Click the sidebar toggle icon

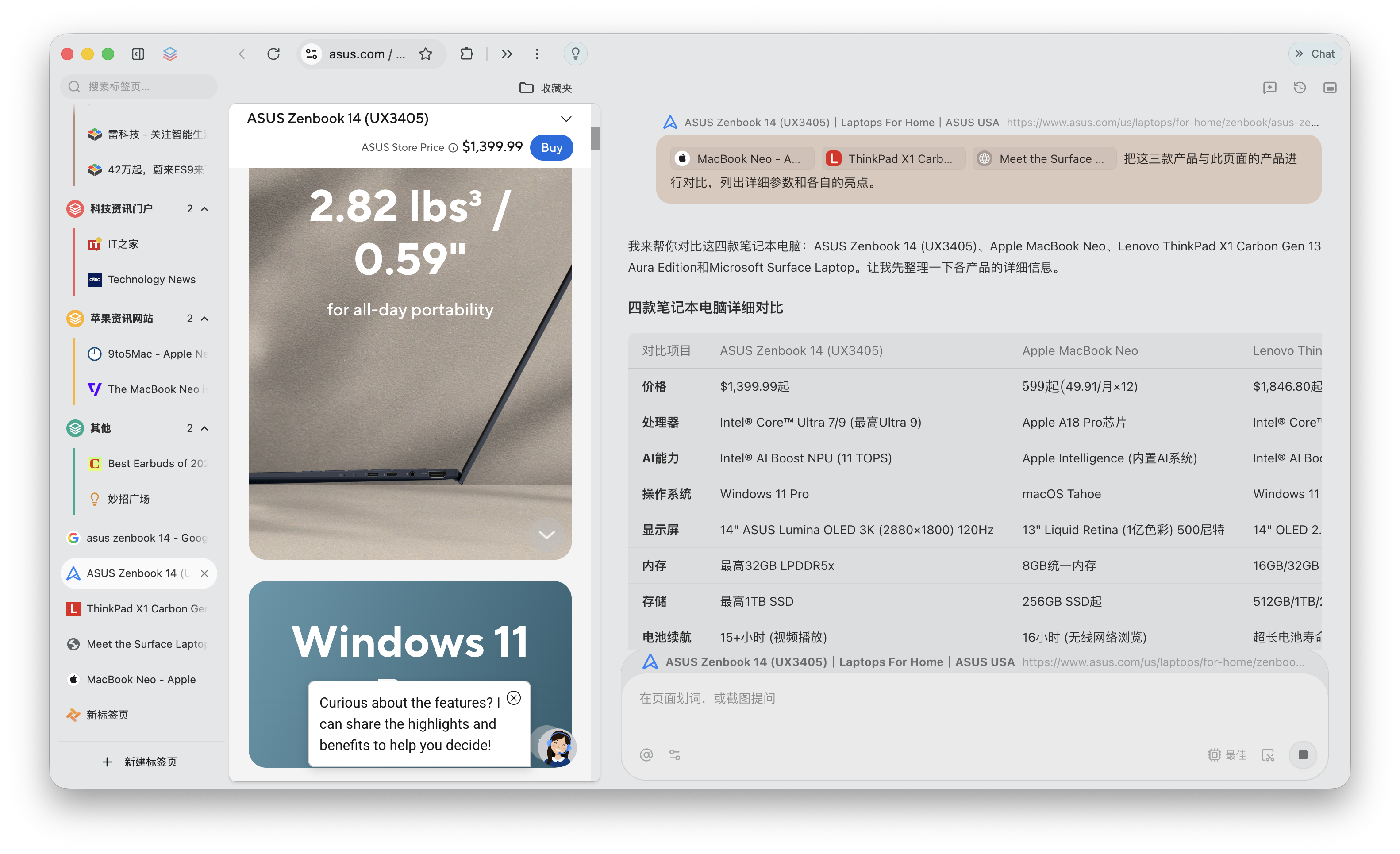[138, 54]
